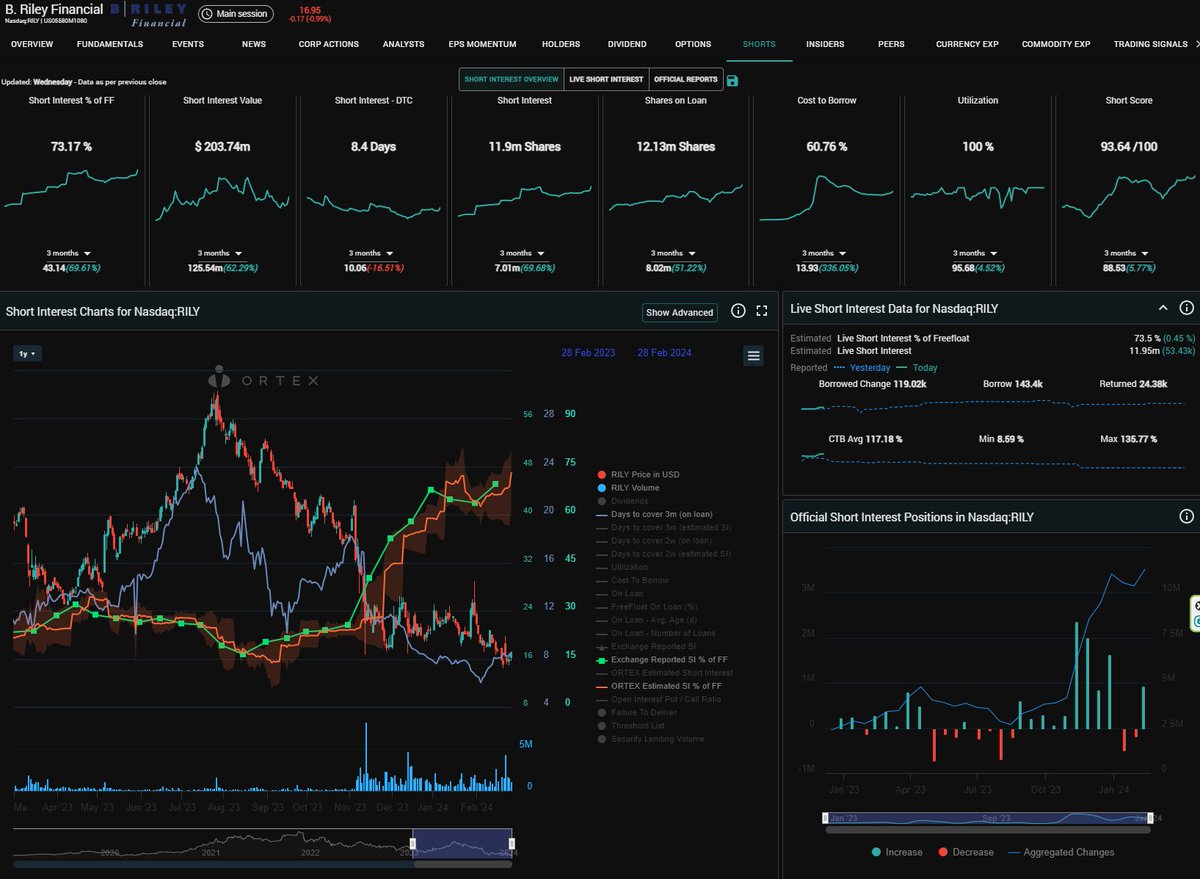Click the 28 Feb 2024 end date
This screenshot has width=1200, height=879.
(664, 353)
